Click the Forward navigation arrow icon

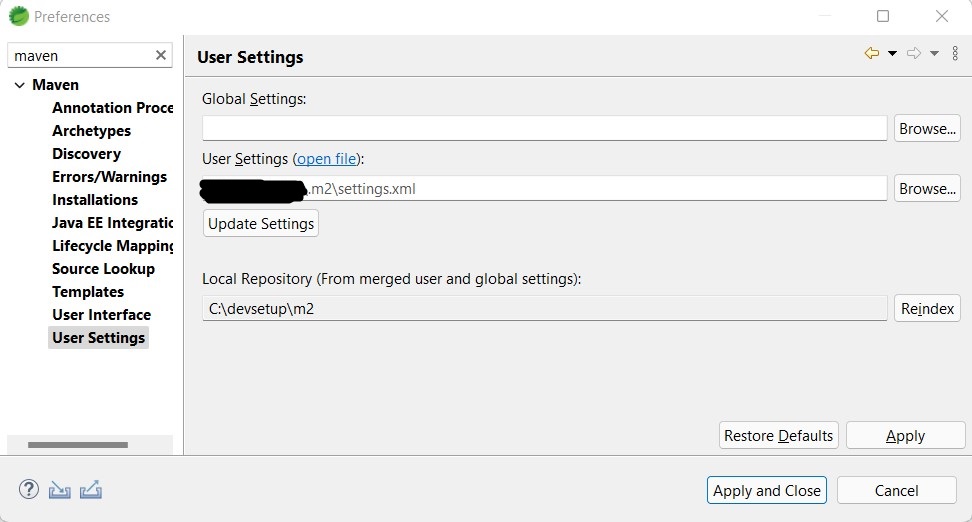coord(913,54)
